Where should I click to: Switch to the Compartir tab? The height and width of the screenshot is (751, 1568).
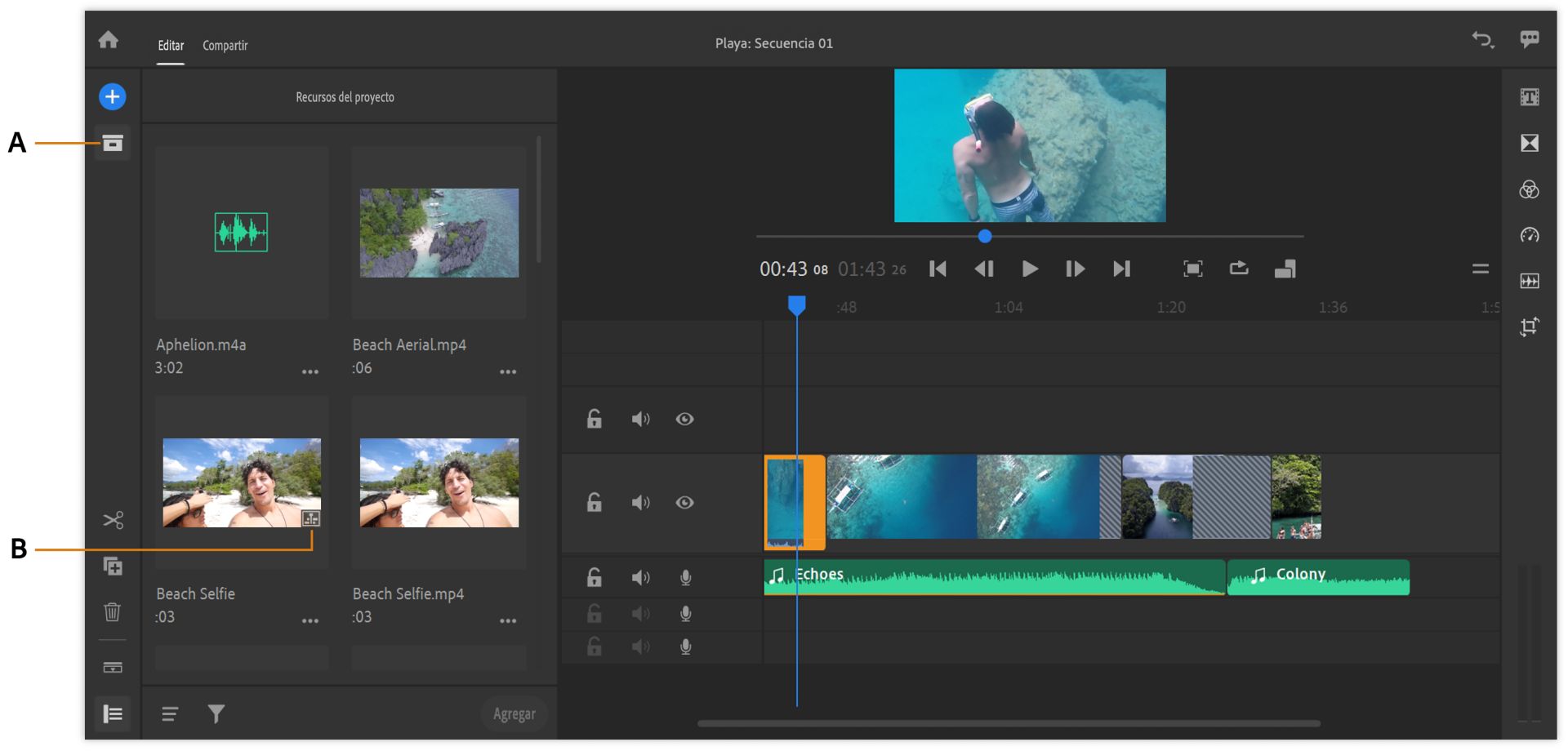pos(225,46)
